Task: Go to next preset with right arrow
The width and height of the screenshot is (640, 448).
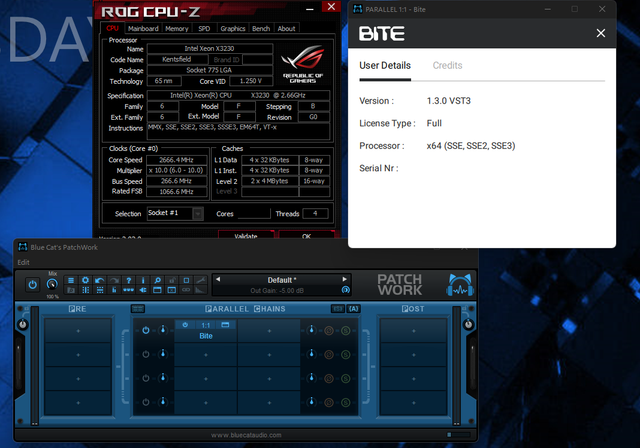Action: [344, 279]
